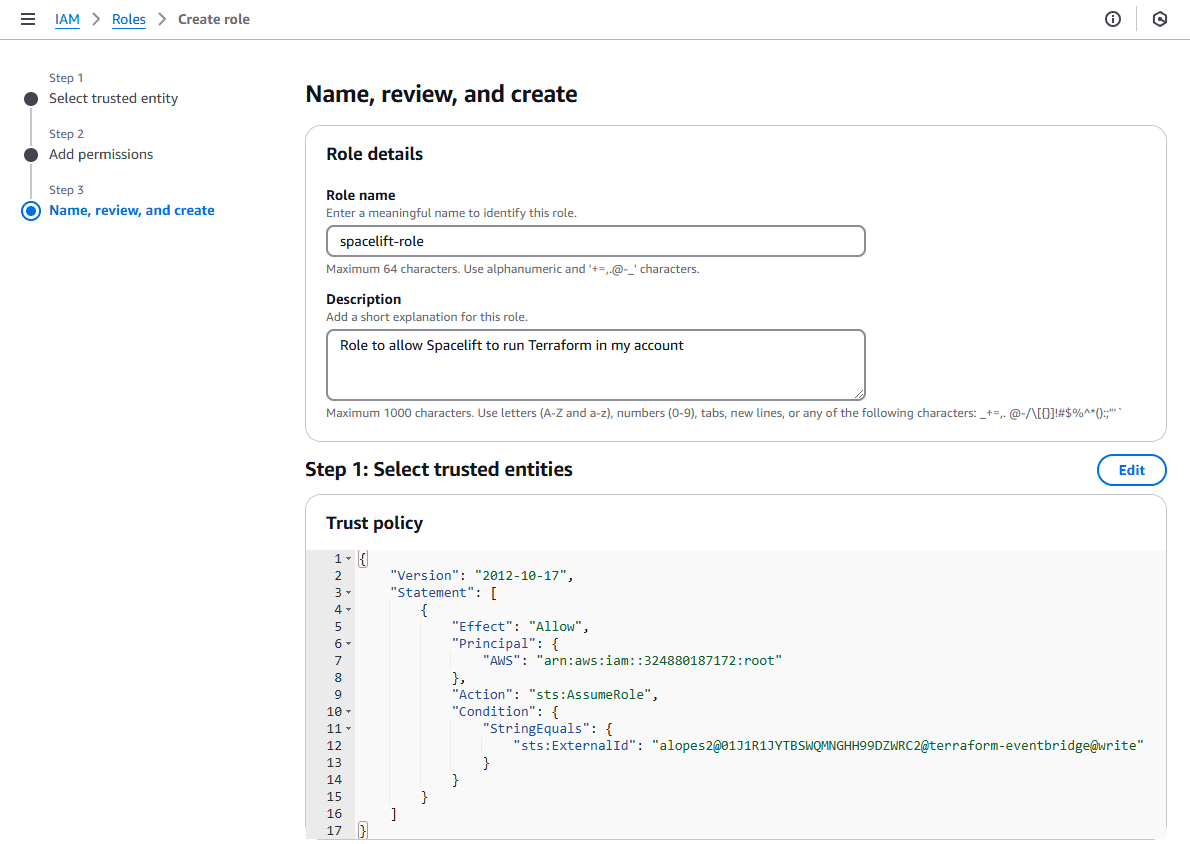Click Edit for Step 1 trusted entities

click(x=1131, y=470)
